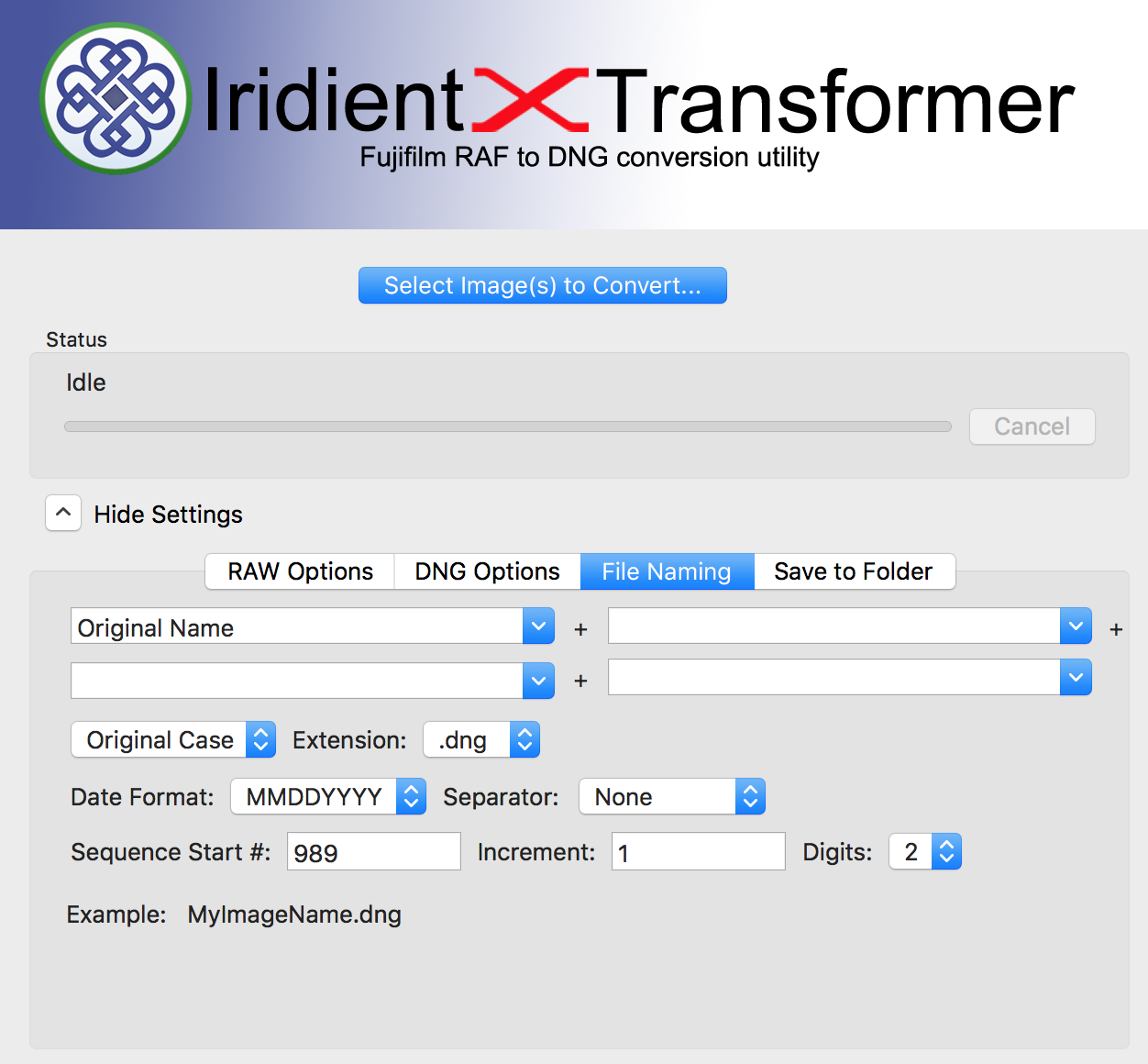Collapse settings with the Hide Settings chevron

click(x=63, y=514)
